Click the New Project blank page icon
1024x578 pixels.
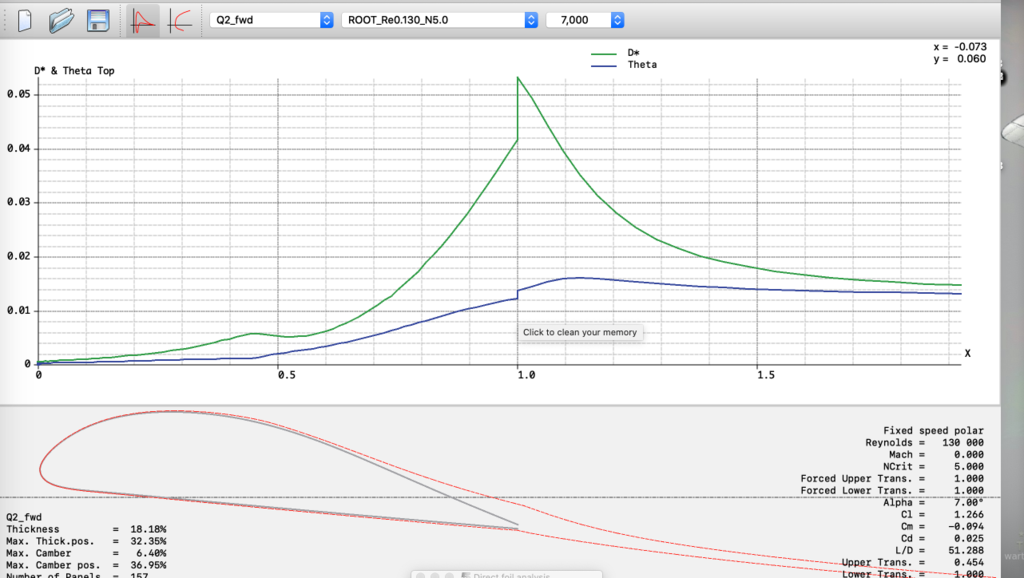tap(27, 20)
